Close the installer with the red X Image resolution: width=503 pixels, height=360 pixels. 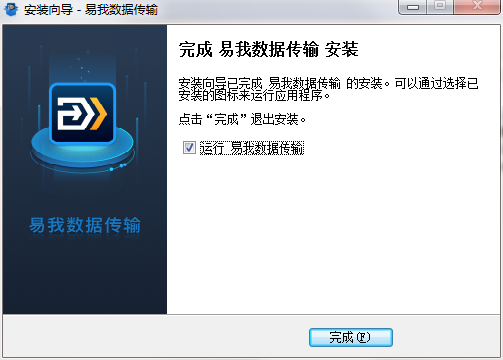[x=477, y=7]
